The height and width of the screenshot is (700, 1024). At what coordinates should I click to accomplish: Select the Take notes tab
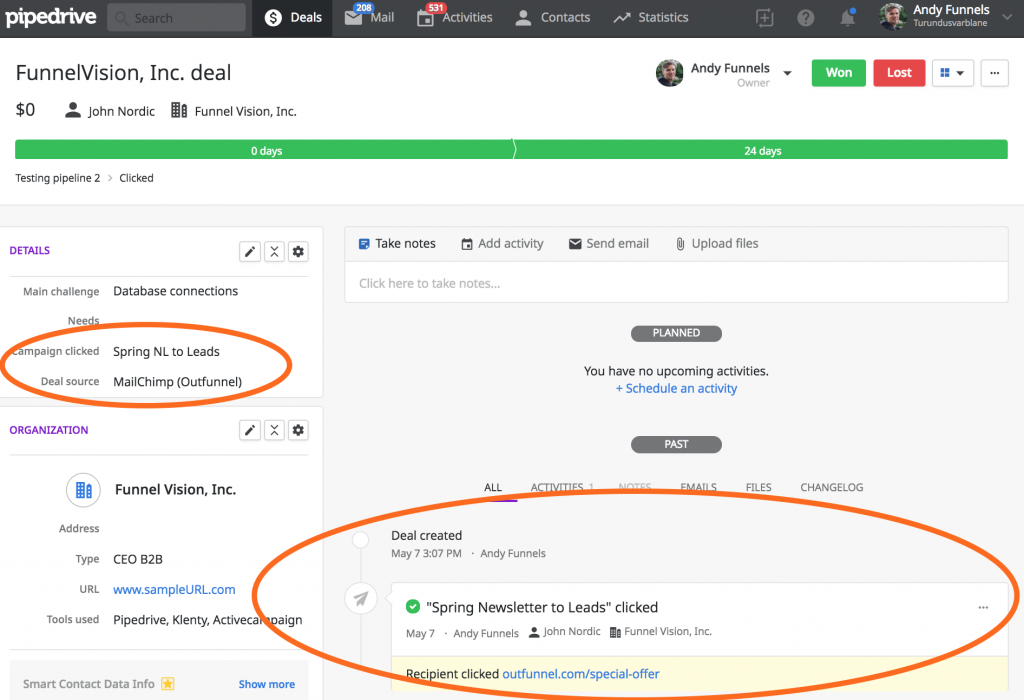[397, 244]
